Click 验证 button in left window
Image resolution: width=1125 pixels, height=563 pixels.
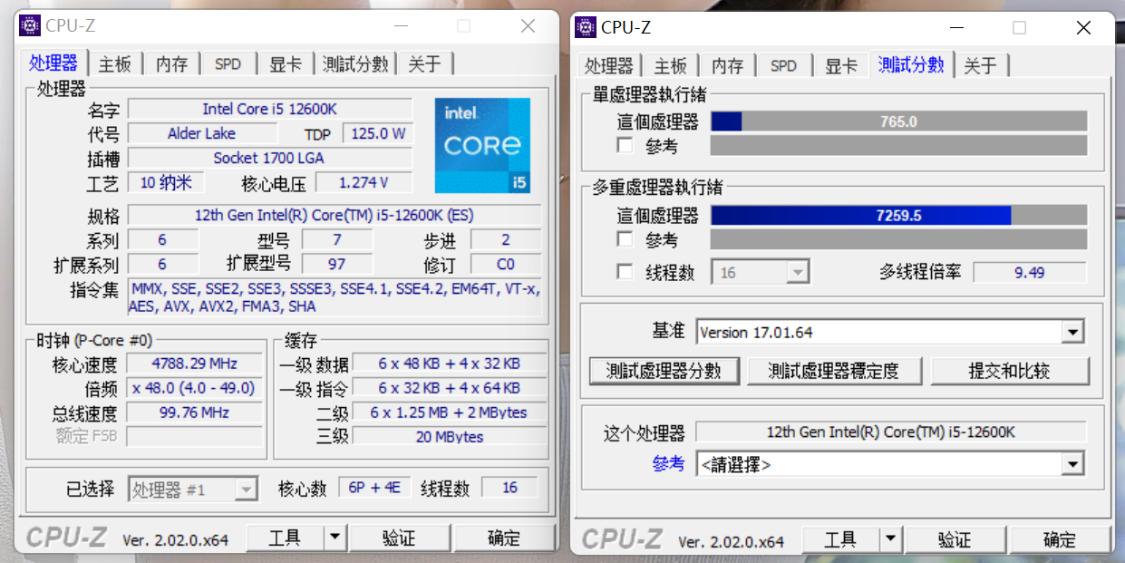click(398, 537)
